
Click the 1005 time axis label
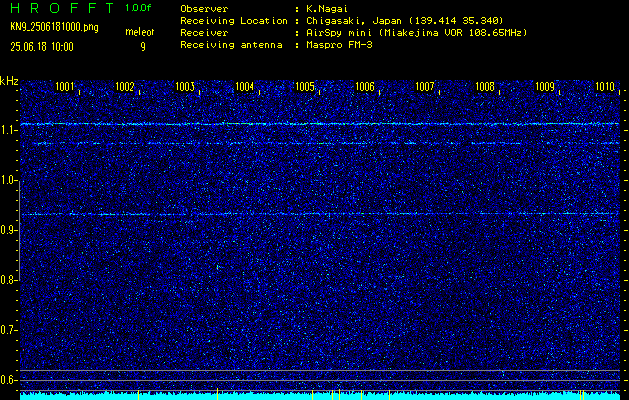click(x=305, y=87)
